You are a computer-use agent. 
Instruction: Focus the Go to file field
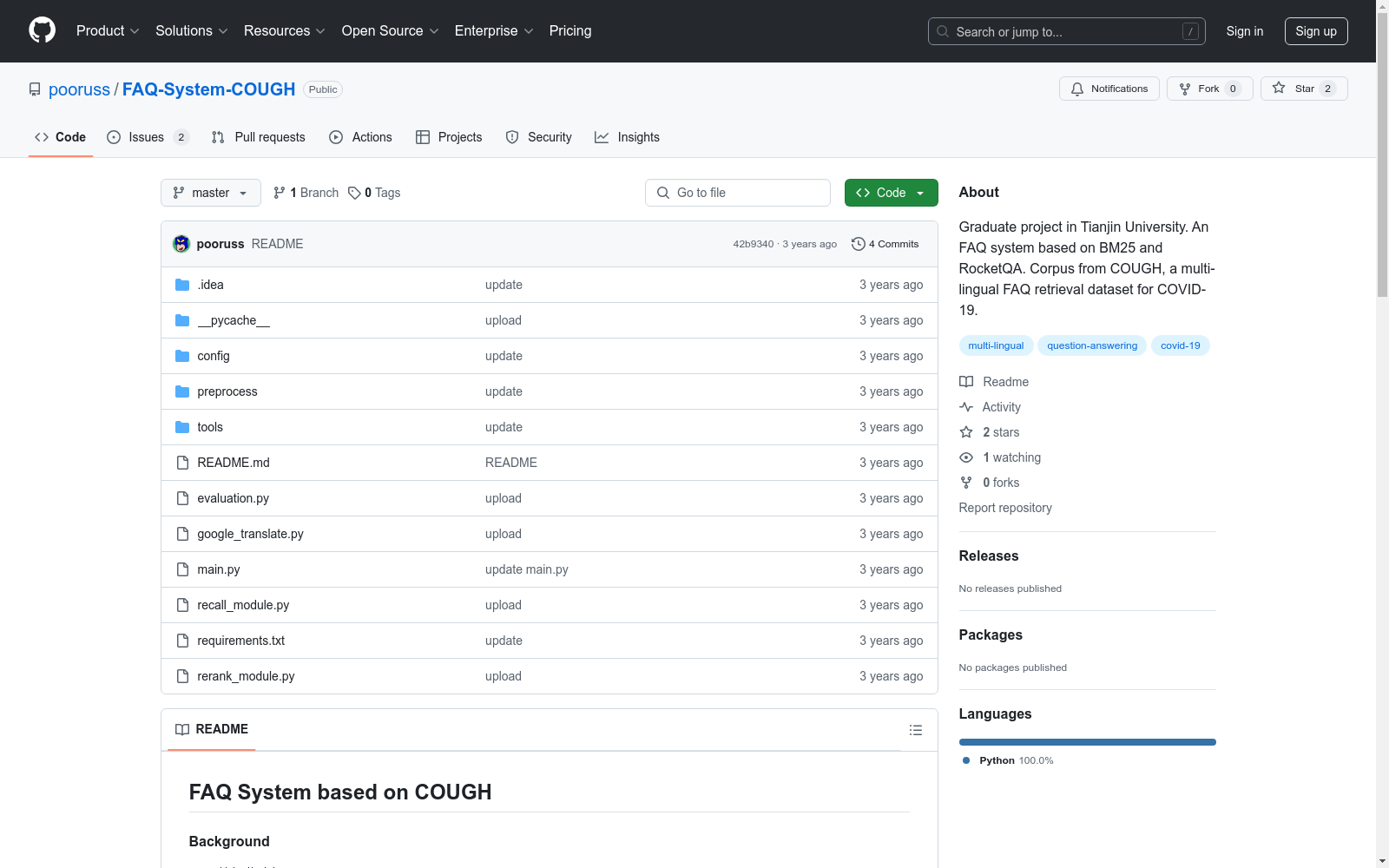click(738, 193)
